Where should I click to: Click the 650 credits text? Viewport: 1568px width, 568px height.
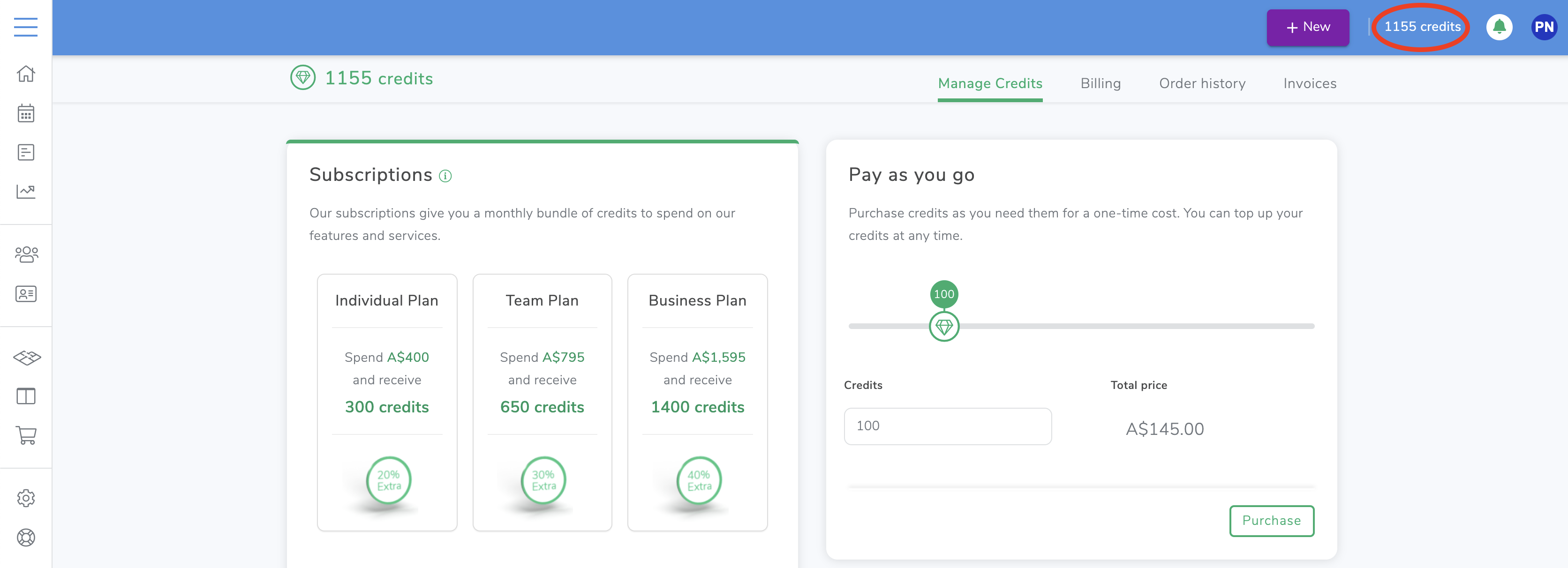click(x=542, y=407)
